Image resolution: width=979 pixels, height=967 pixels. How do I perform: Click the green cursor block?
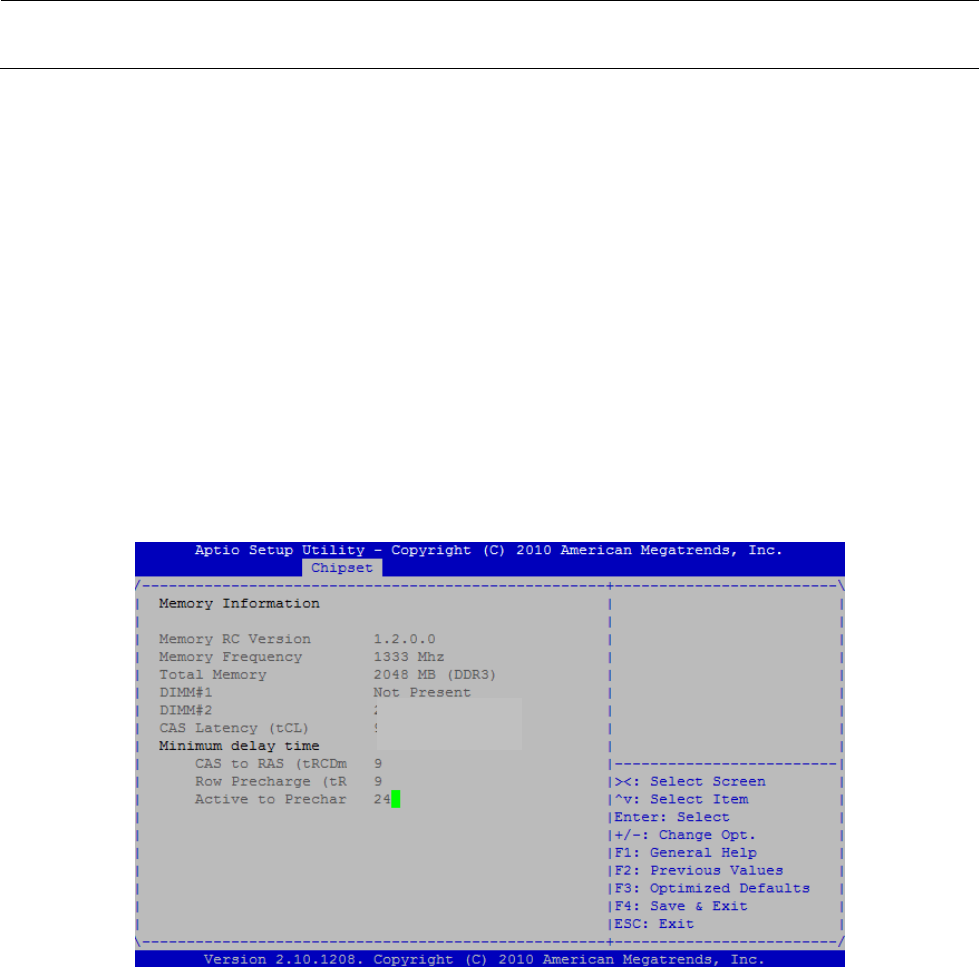coord(396,799)
